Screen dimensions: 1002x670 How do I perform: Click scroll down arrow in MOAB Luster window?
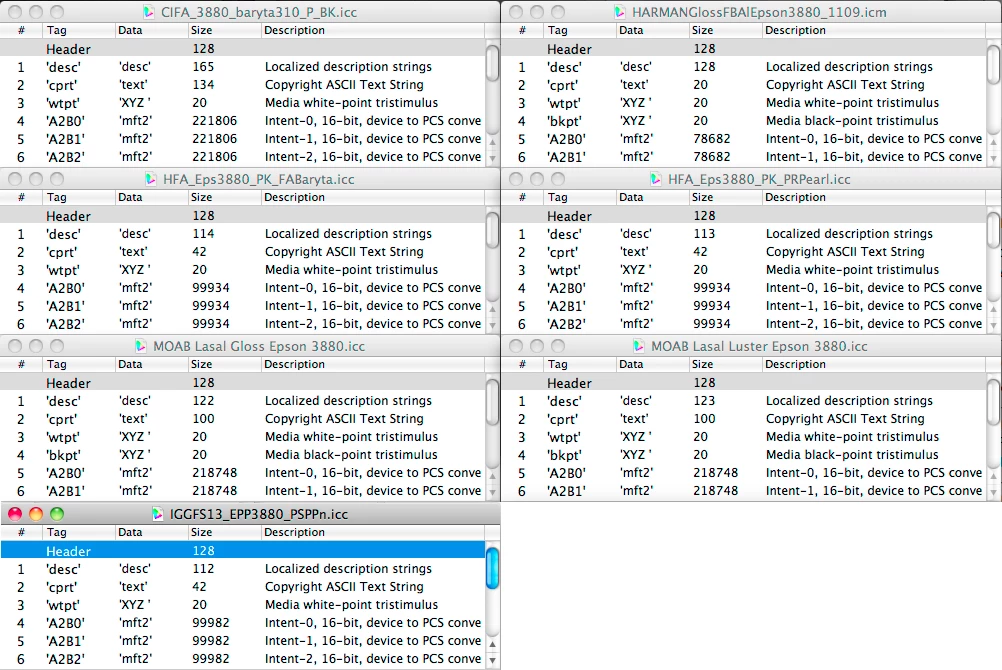[994, 492]
